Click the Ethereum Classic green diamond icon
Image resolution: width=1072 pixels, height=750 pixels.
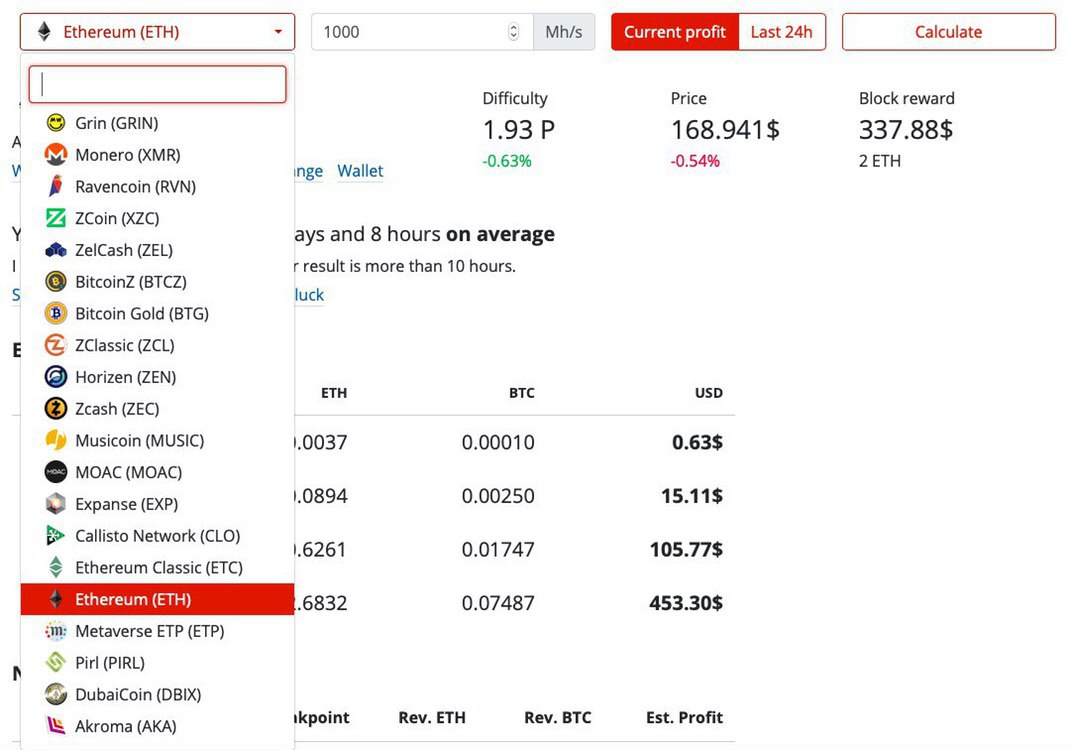tap(55, 567)
